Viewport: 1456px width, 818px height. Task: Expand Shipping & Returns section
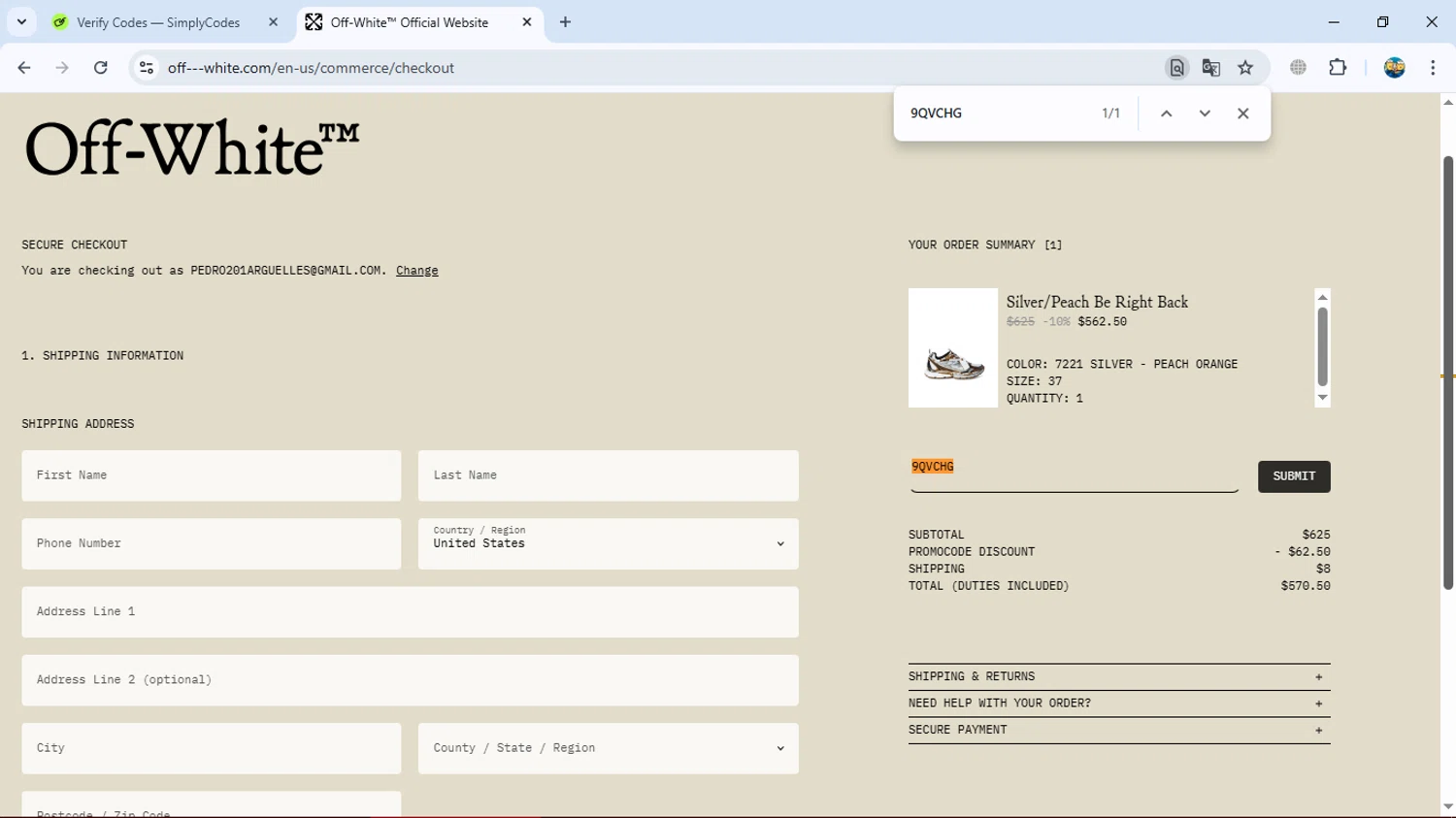click(x=1119, y=677)
